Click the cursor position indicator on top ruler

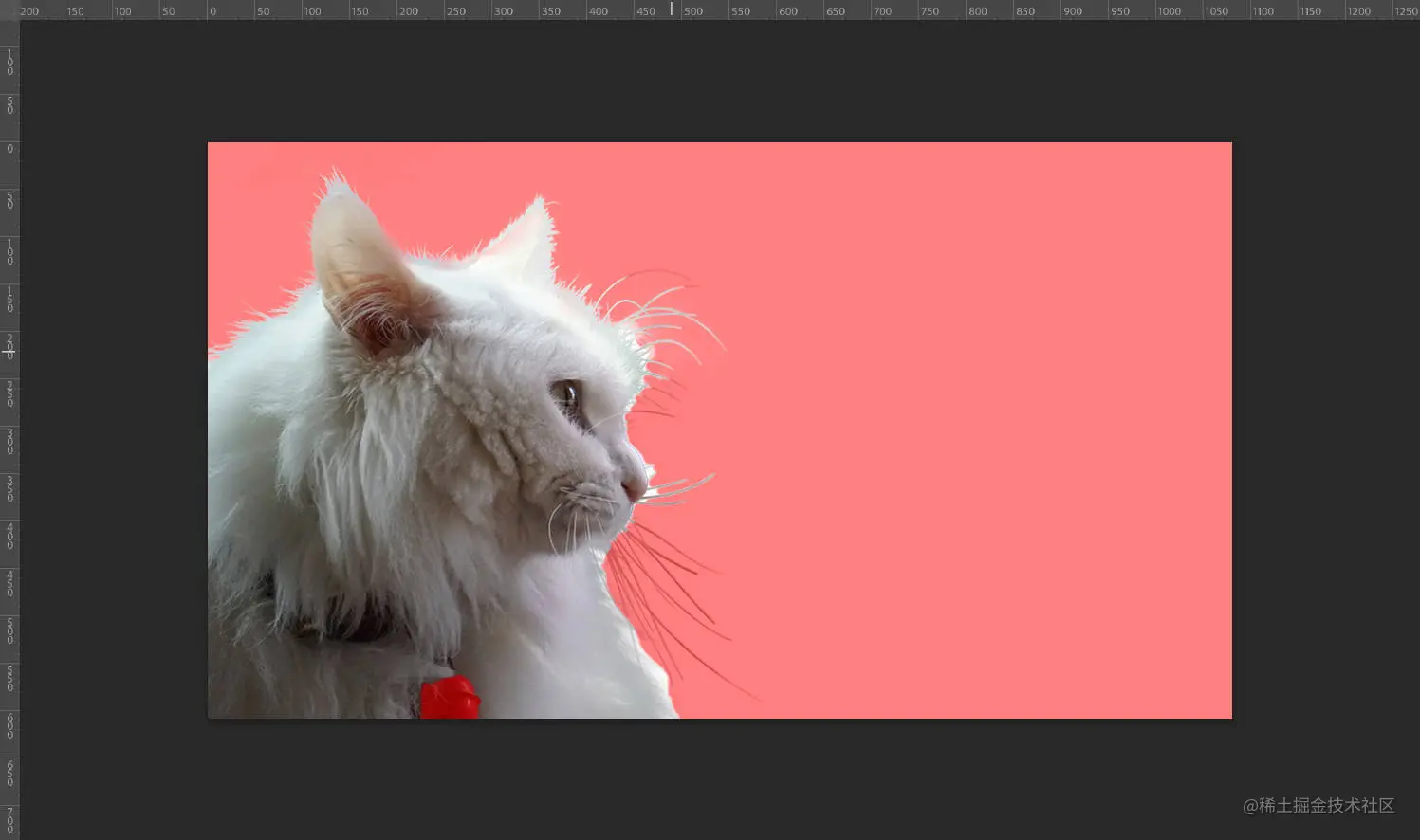pos(672,9)
